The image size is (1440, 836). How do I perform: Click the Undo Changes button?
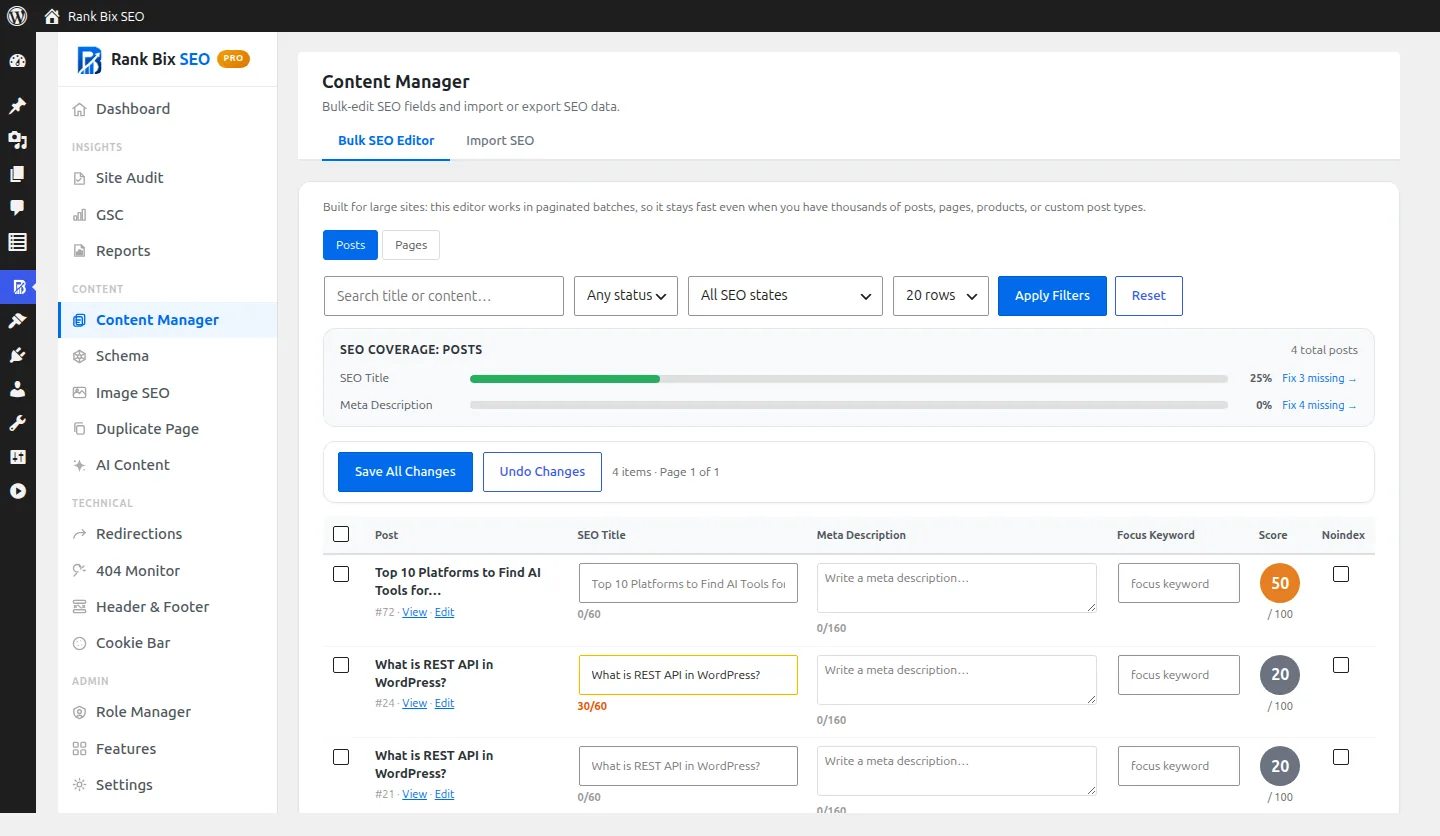click(542, 472)
